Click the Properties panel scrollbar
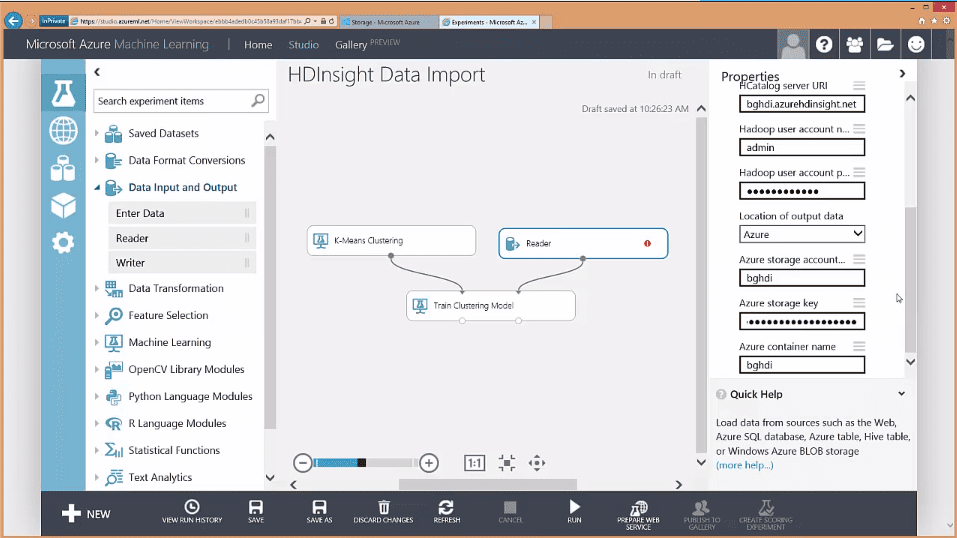 [910, 280]
